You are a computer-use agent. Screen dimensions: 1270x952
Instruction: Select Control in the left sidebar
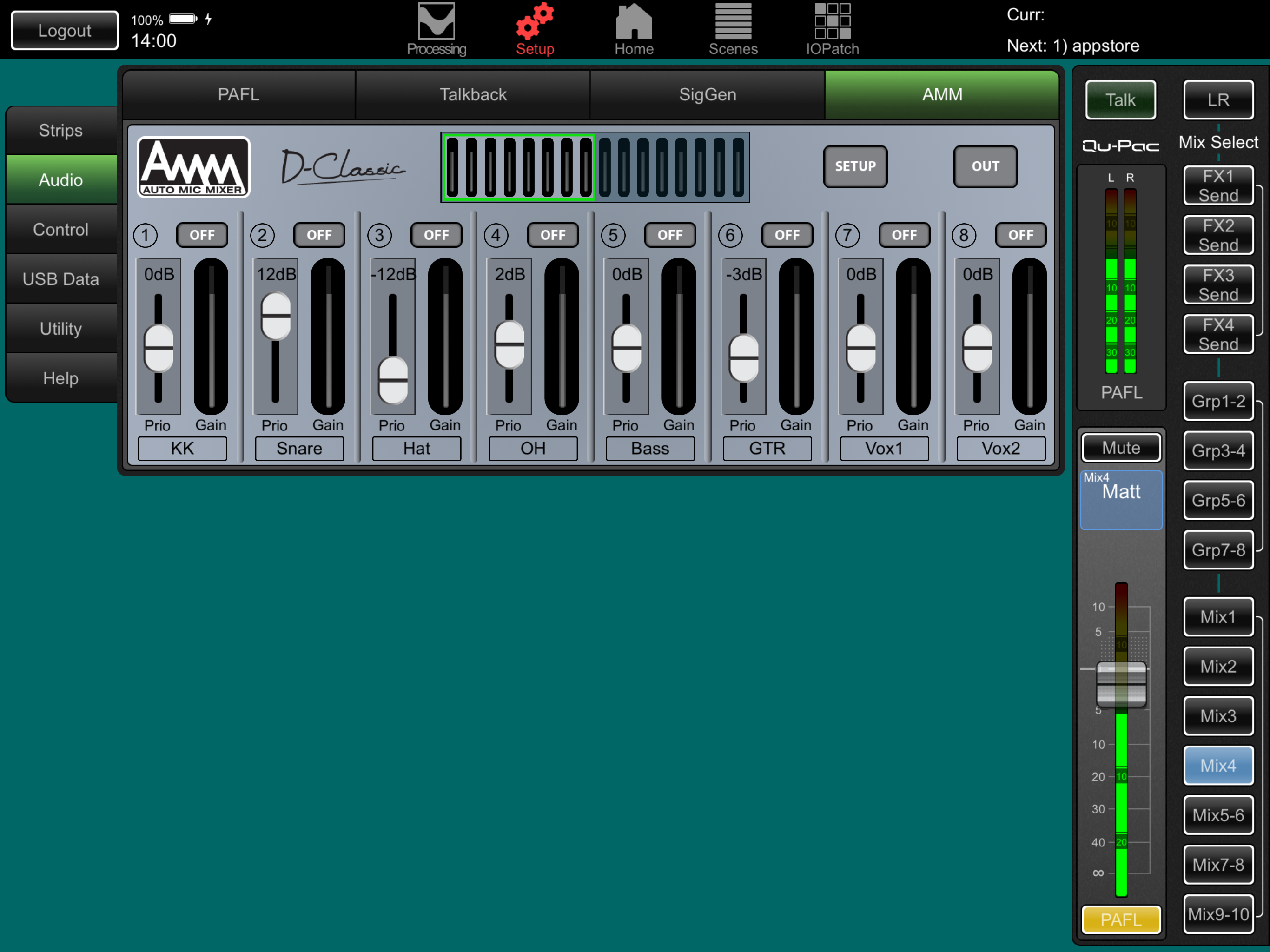coord(61,230)
